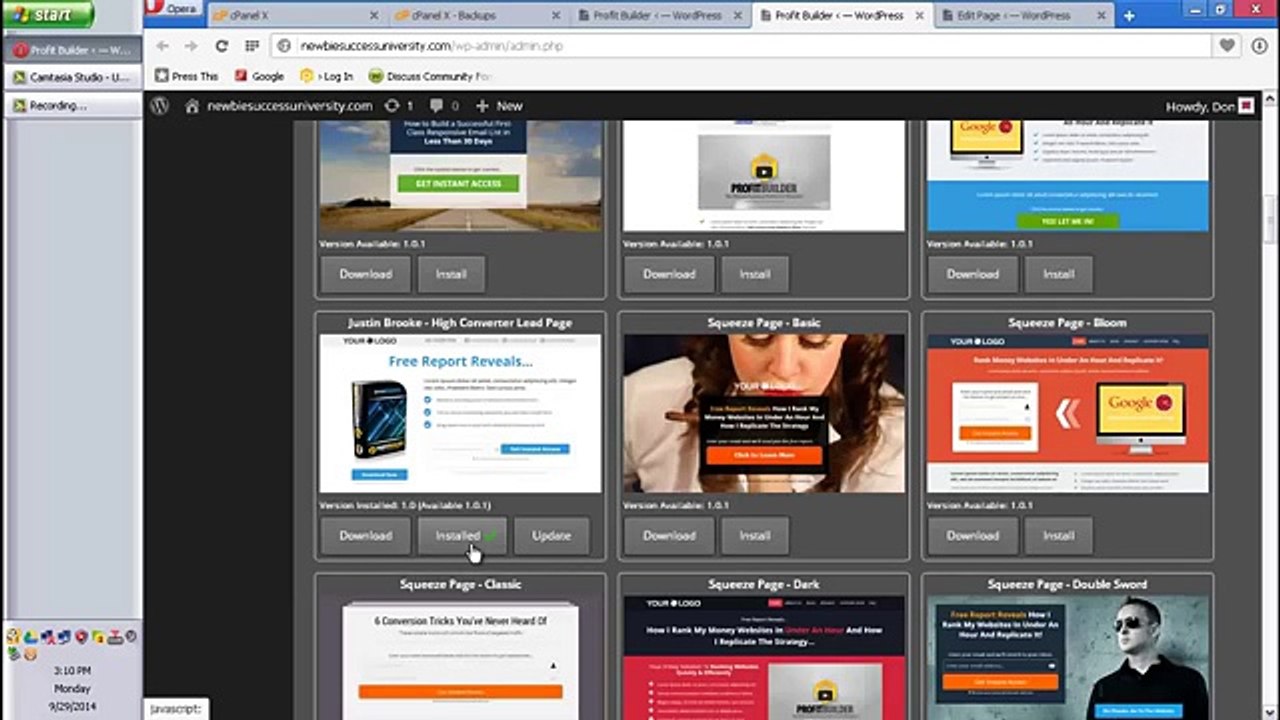Click Install under the top-right Google template
The image size is (1280, 720).
pyautogui.click(x=1059, y=274)
